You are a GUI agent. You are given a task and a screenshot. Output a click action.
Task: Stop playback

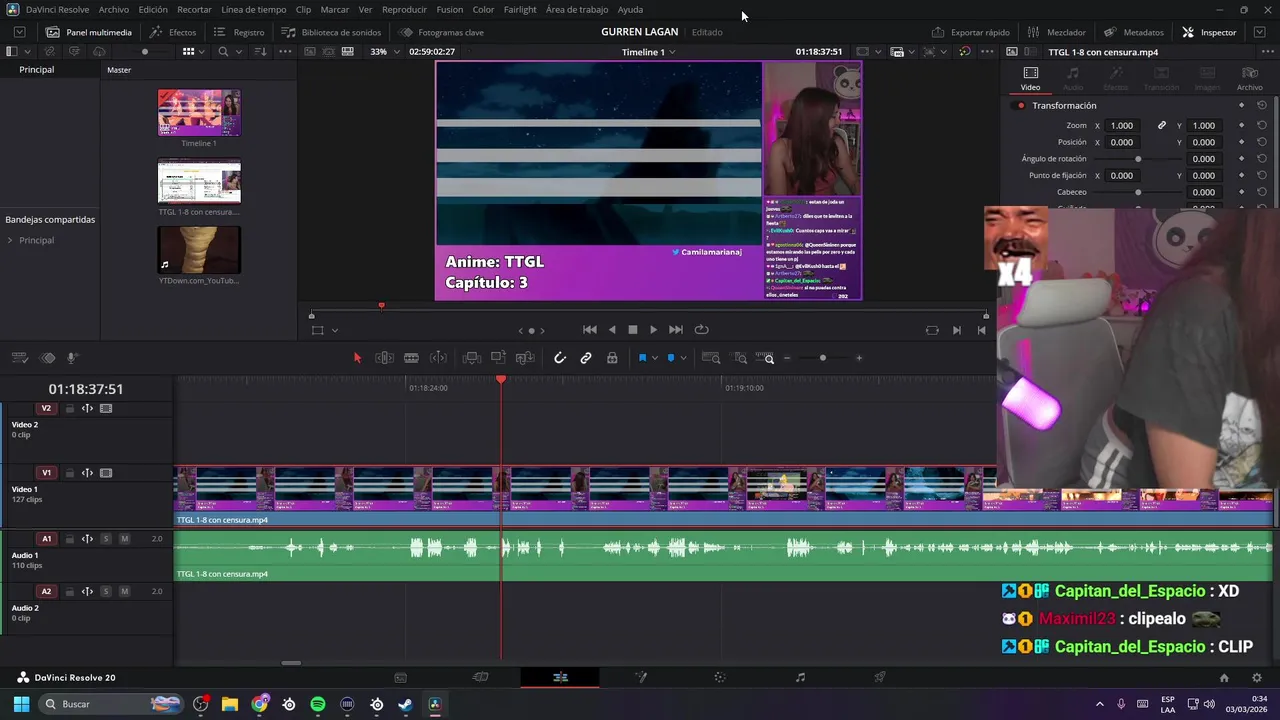[632, 330]
